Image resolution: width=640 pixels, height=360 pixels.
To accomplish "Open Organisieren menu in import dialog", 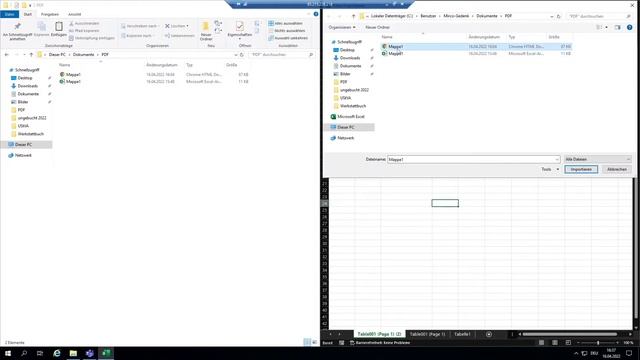I will [342, 27].
